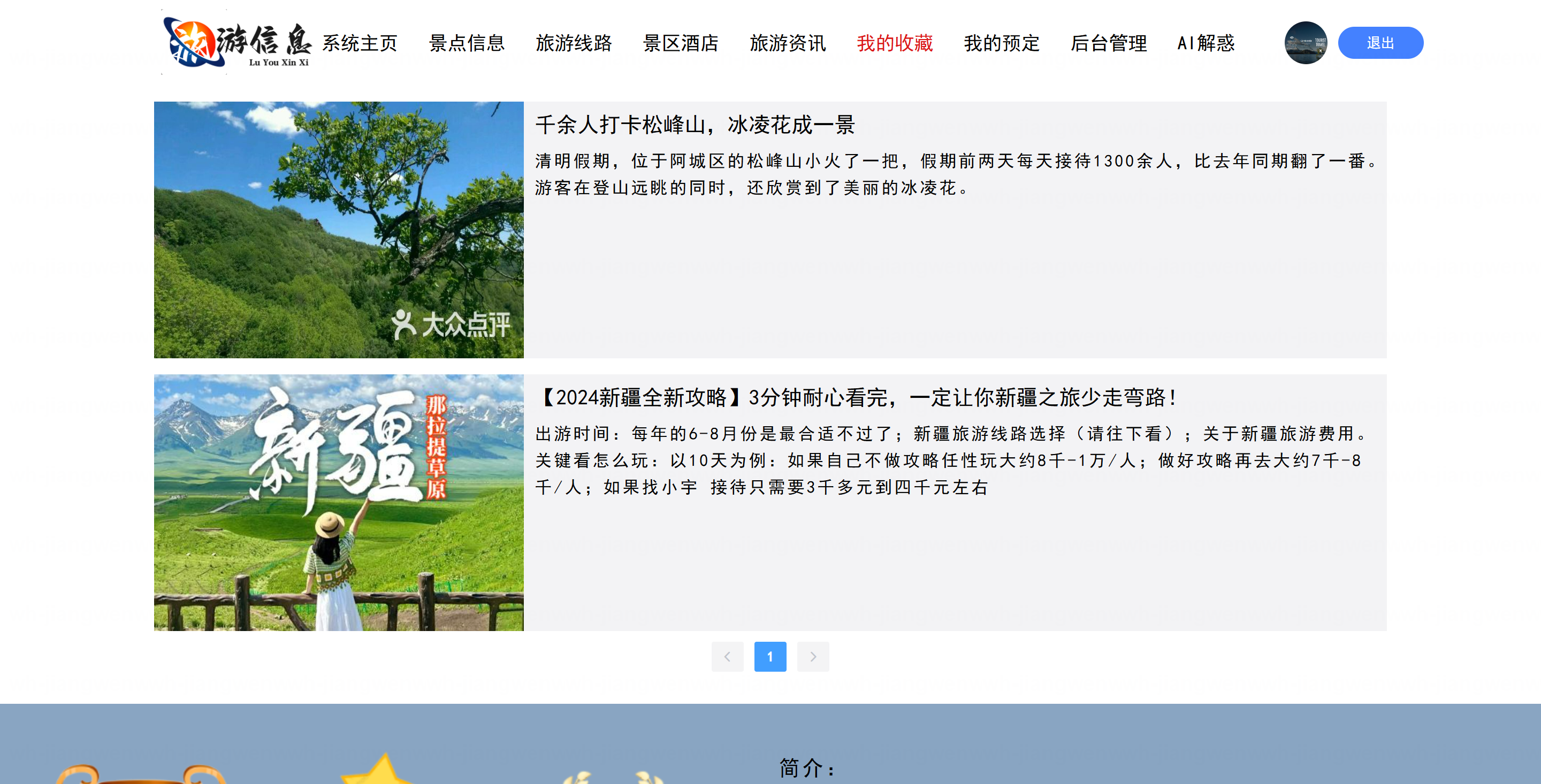
Task: Go to 旅游资讯 section
Action: 788,43
